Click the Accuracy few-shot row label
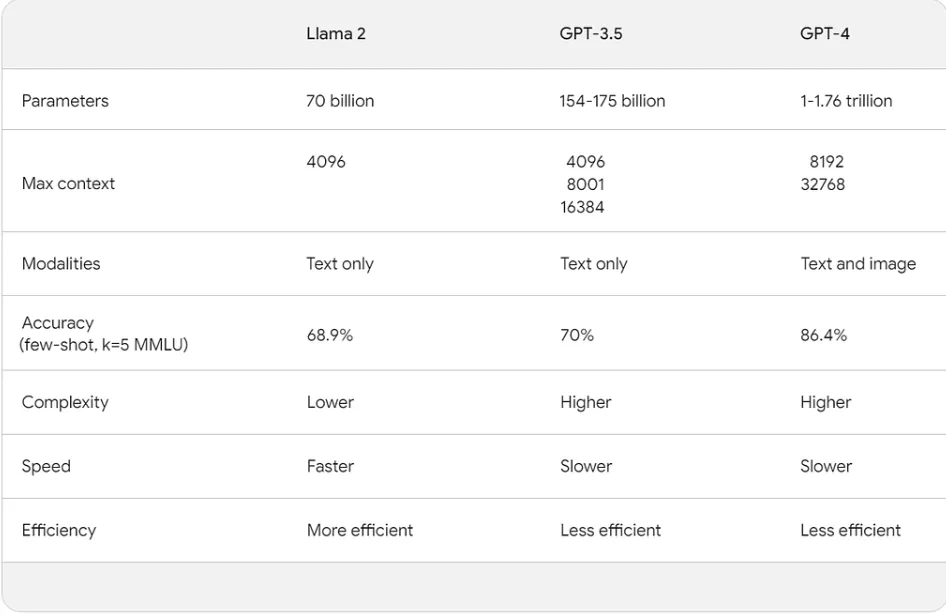The height and width of the screenshot is (616, 946). click(x=104, y=334)
